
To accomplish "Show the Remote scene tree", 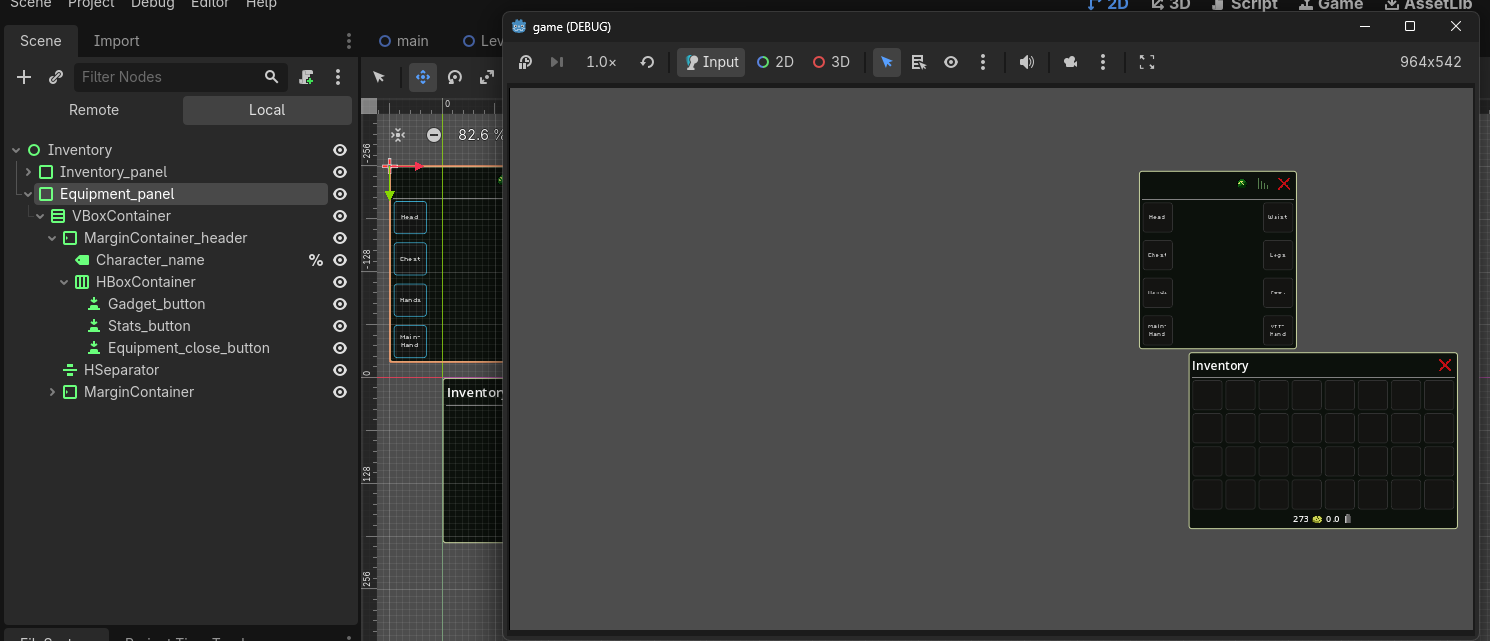I will click(x=94, y=110).
